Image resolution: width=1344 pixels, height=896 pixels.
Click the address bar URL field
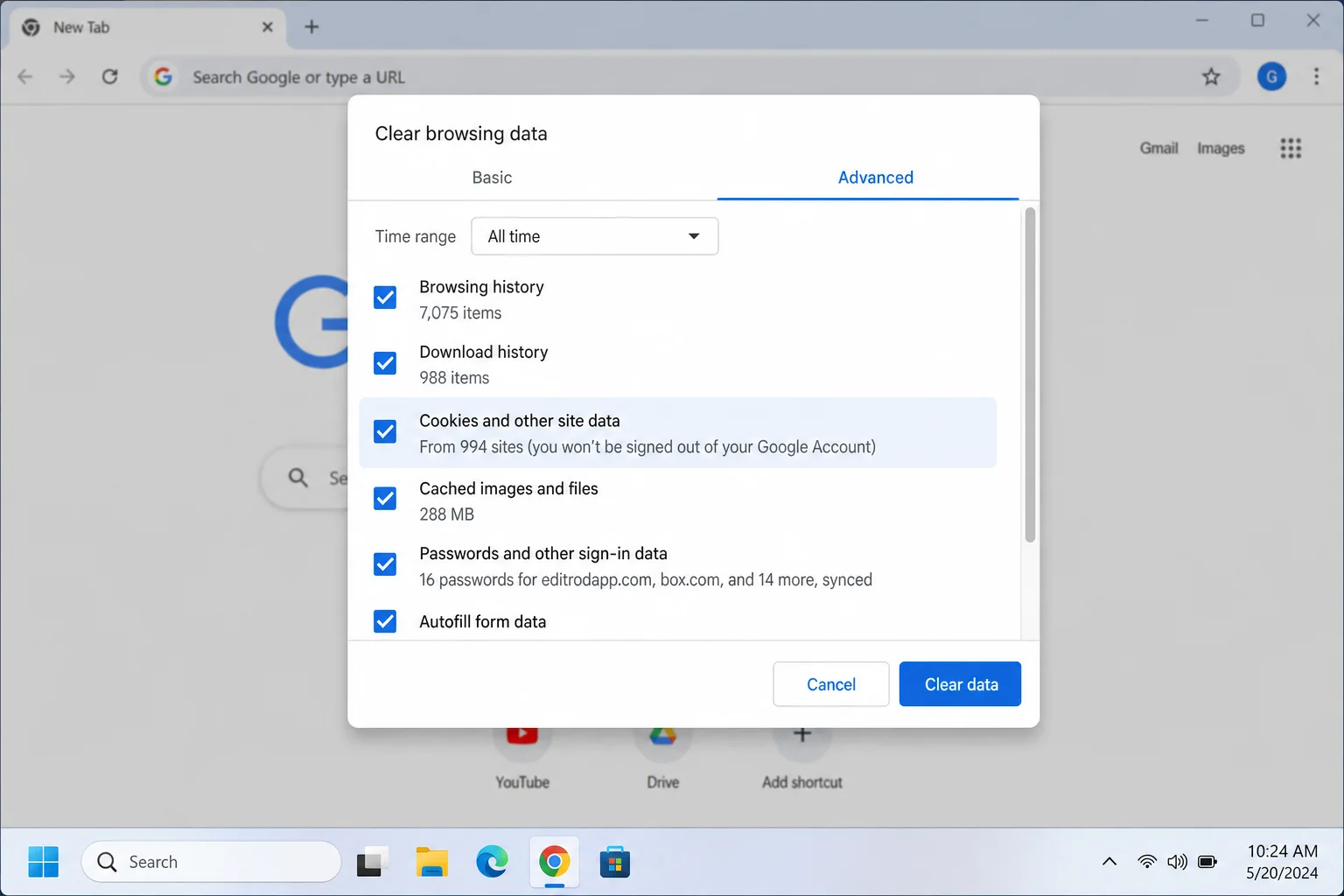point(691,77)
